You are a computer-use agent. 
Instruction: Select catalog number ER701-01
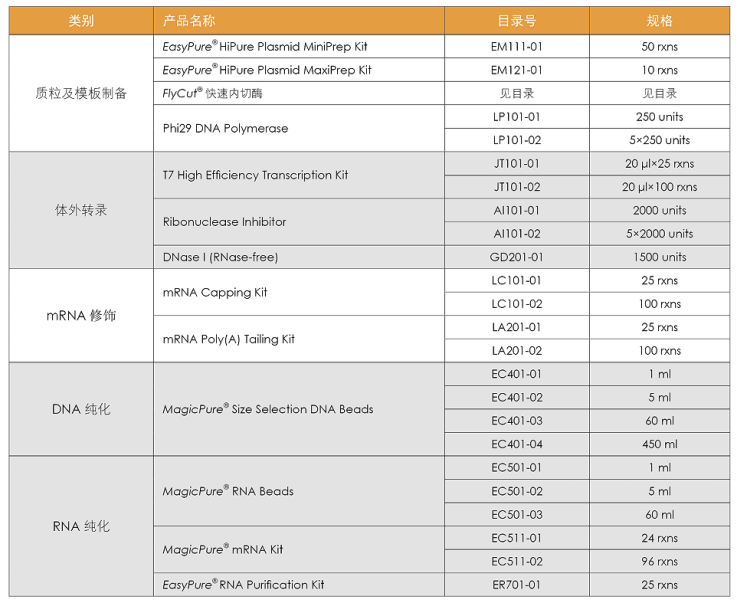(517, 585)
